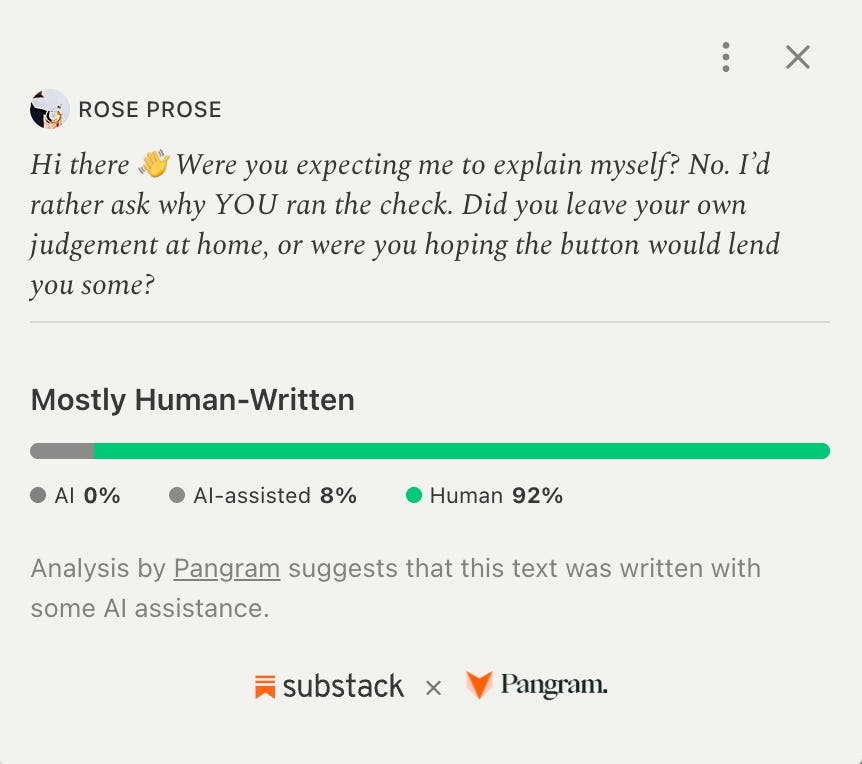Click the waving hand emoji
Screen dimensions: 862x764
click(154, 164)
